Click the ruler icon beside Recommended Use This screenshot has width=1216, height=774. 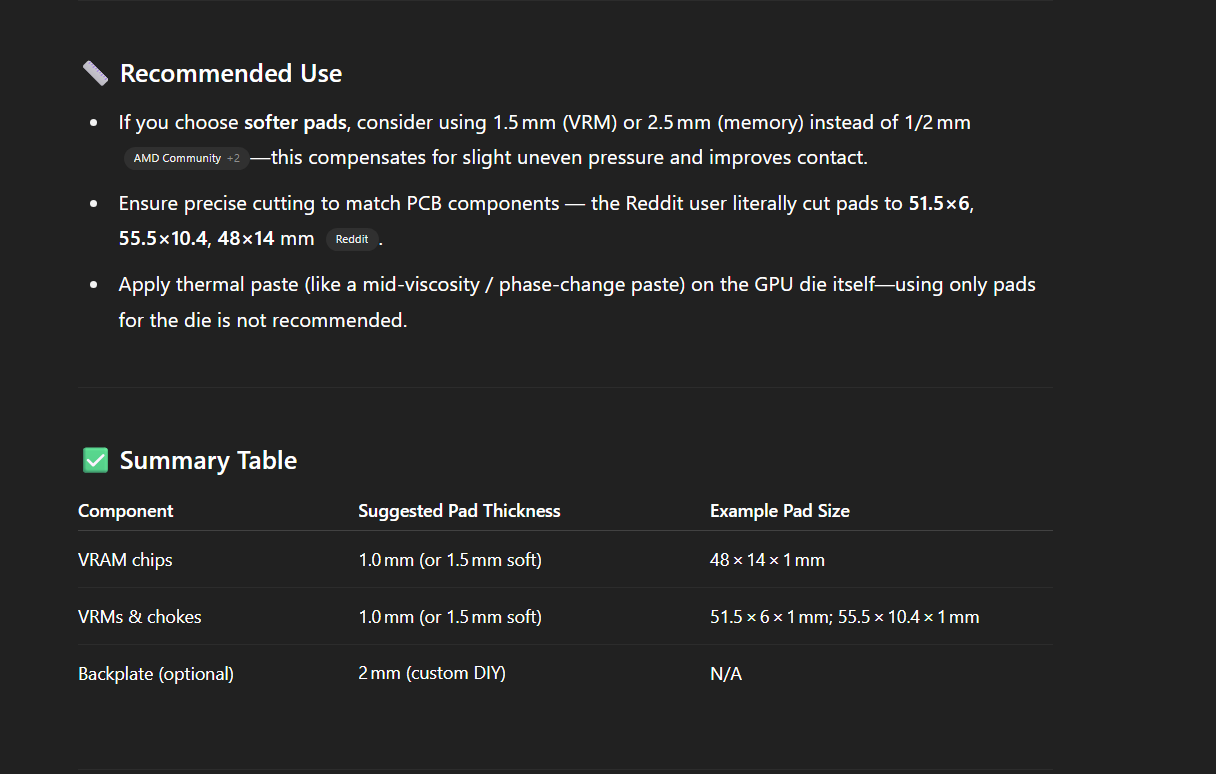point(95,73)
